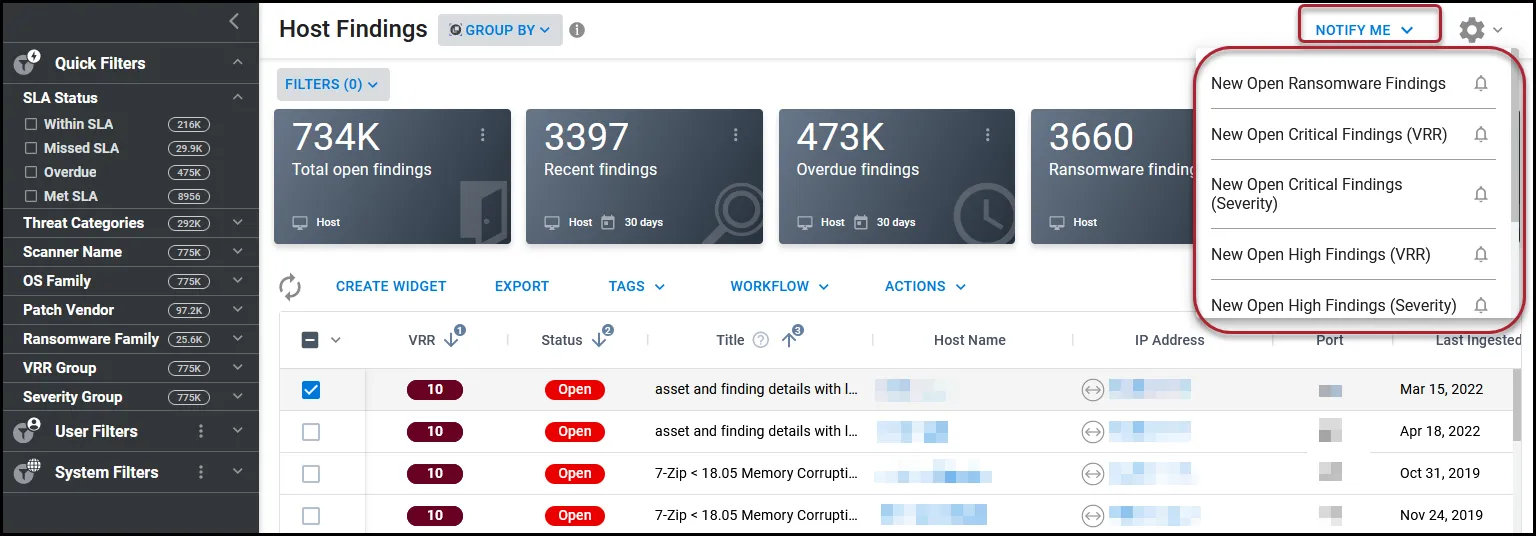The image size is (1536, 536).
Task: Click bell for New Open Critical Findings (VRR)
Action: (x=1481, y=134)
